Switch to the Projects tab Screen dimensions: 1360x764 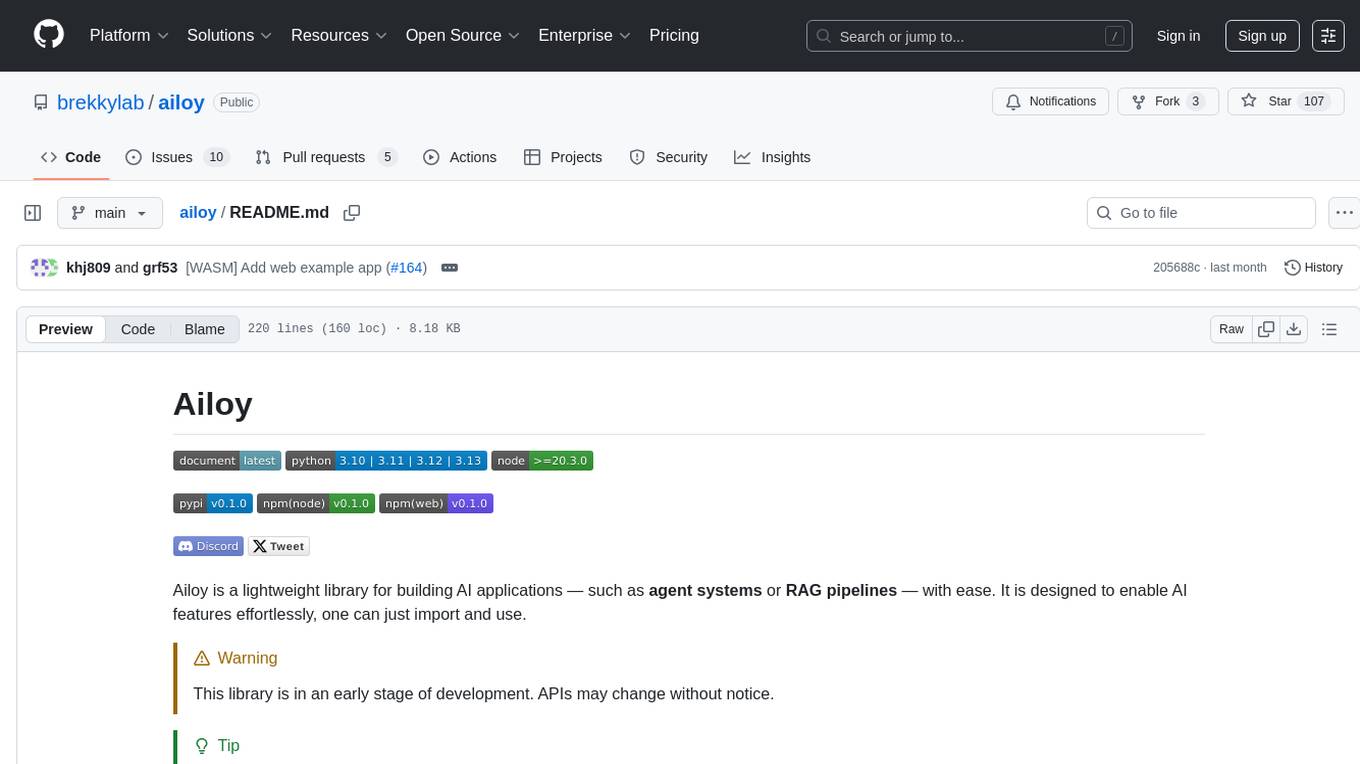click(563, 157)
